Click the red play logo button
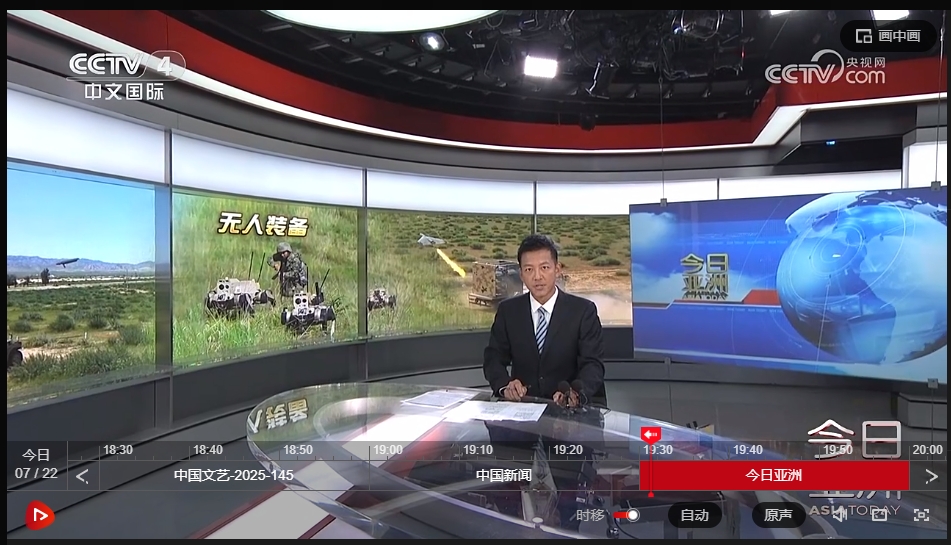 pos(39,516)
